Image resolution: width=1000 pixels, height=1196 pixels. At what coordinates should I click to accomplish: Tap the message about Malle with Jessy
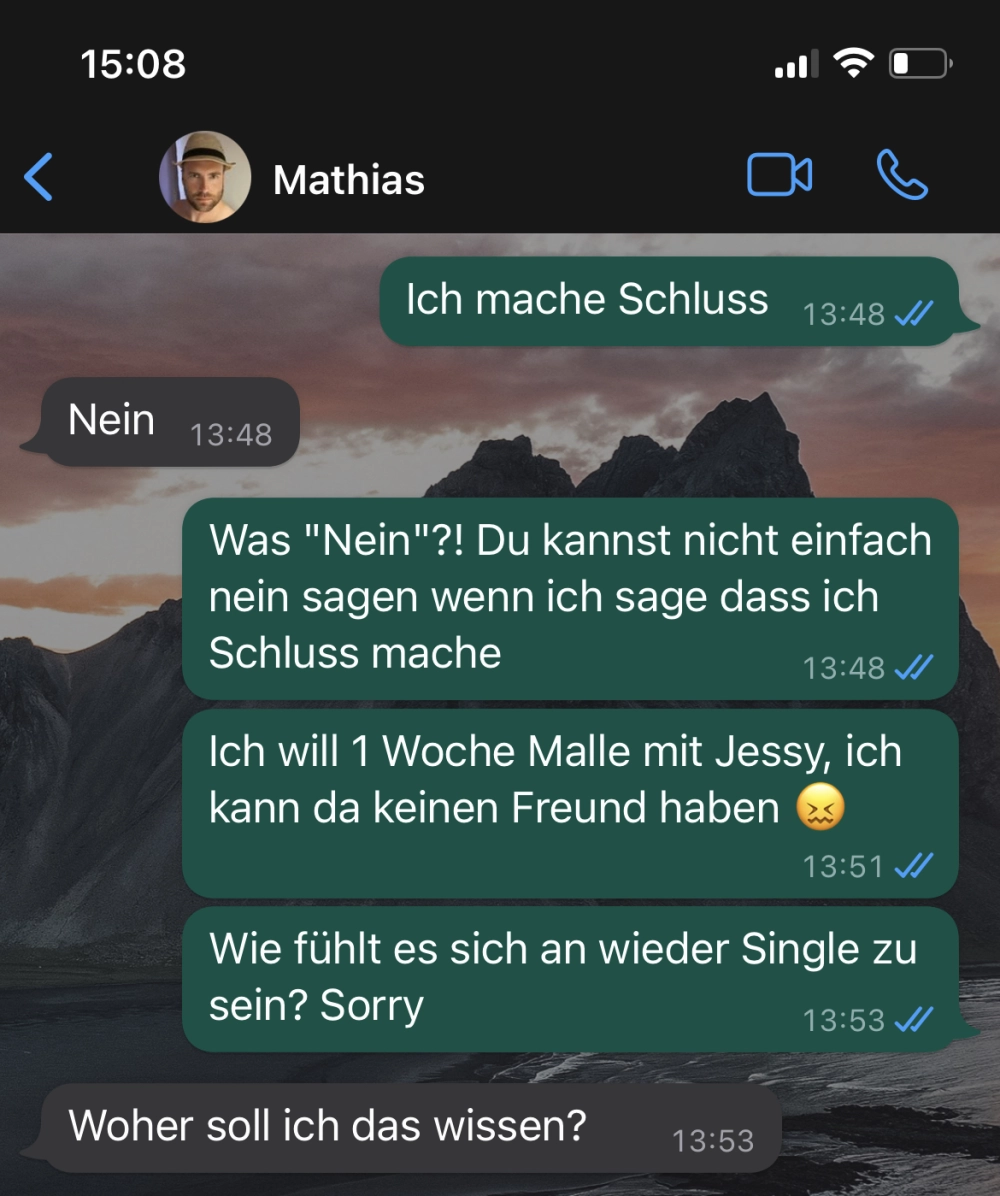570,804
